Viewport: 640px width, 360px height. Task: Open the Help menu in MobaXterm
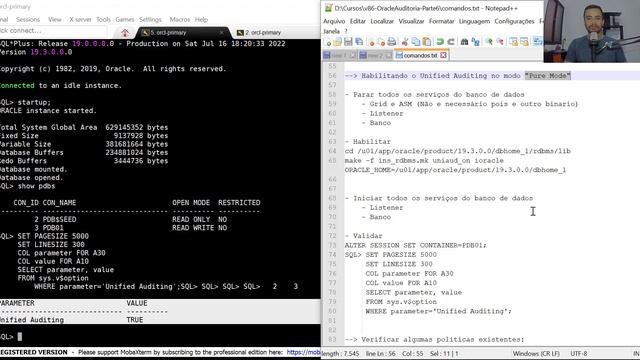[201, 20]
